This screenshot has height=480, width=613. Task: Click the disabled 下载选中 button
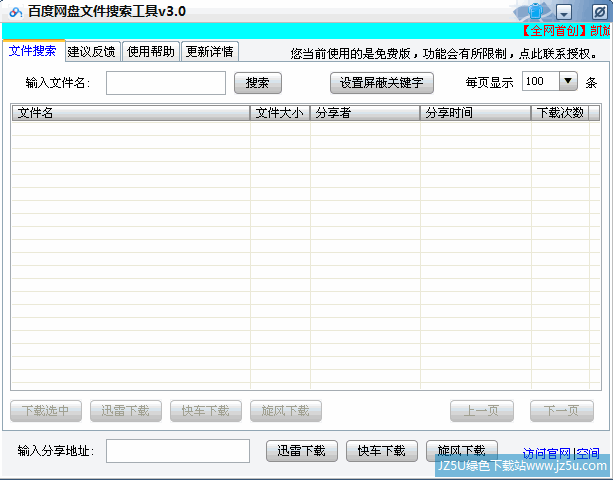46,411
